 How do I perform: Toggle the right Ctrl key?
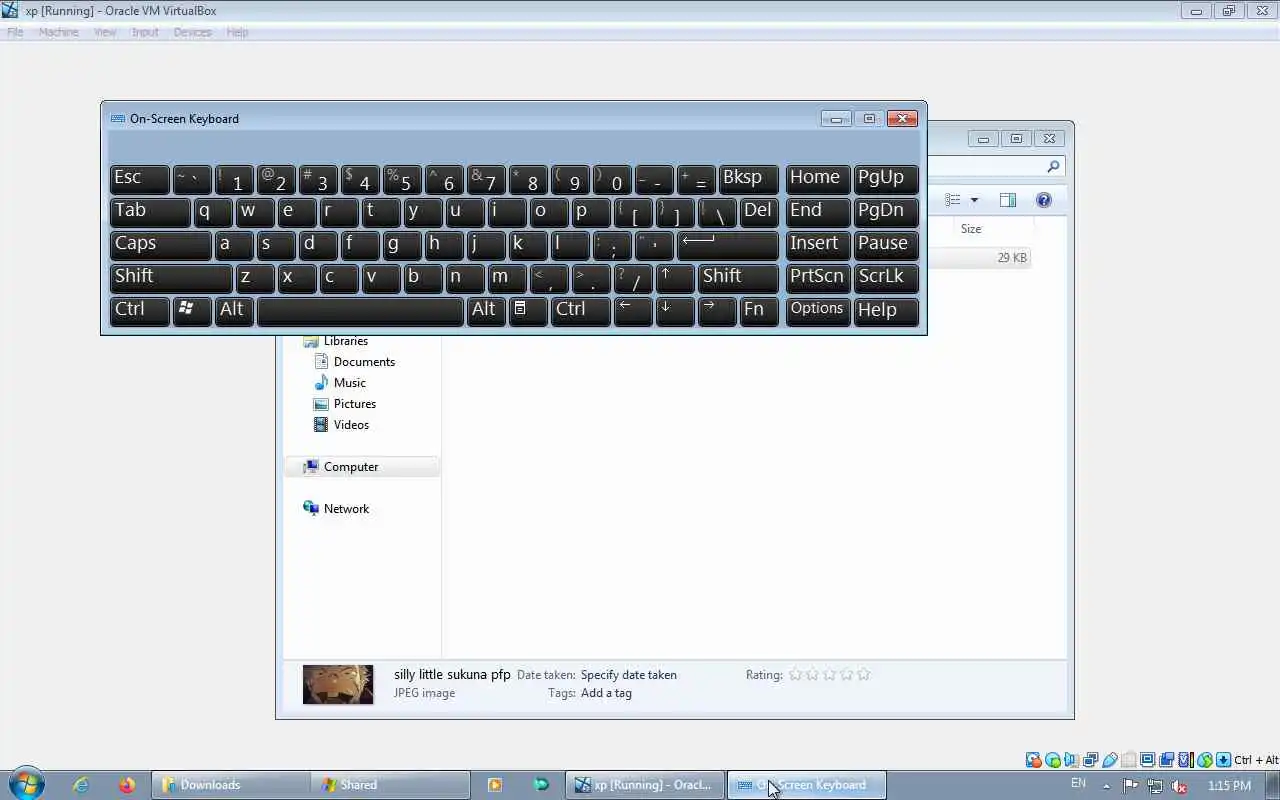coord(581,311)
